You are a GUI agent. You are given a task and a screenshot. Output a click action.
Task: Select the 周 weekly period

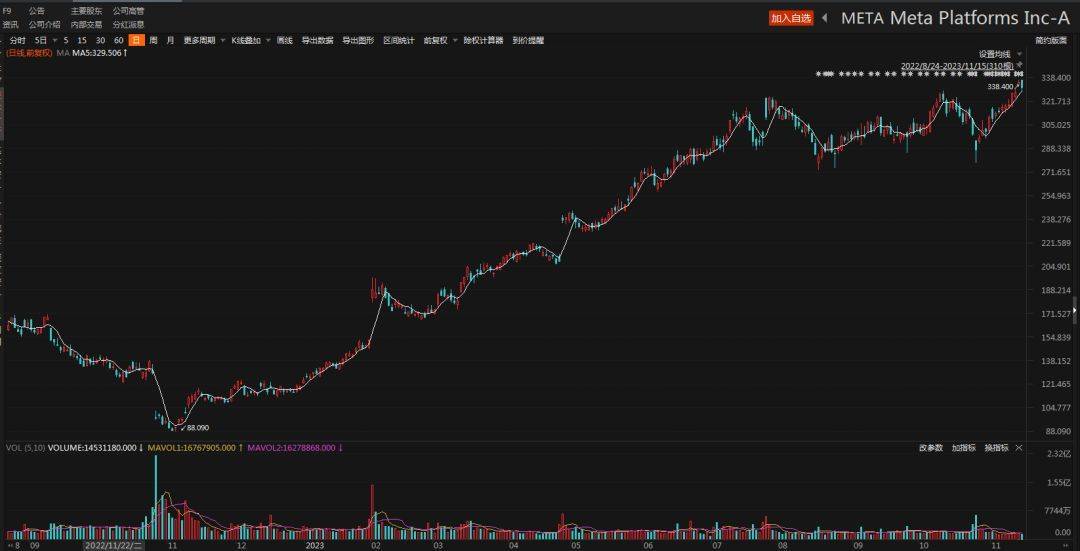click(154, 40)
